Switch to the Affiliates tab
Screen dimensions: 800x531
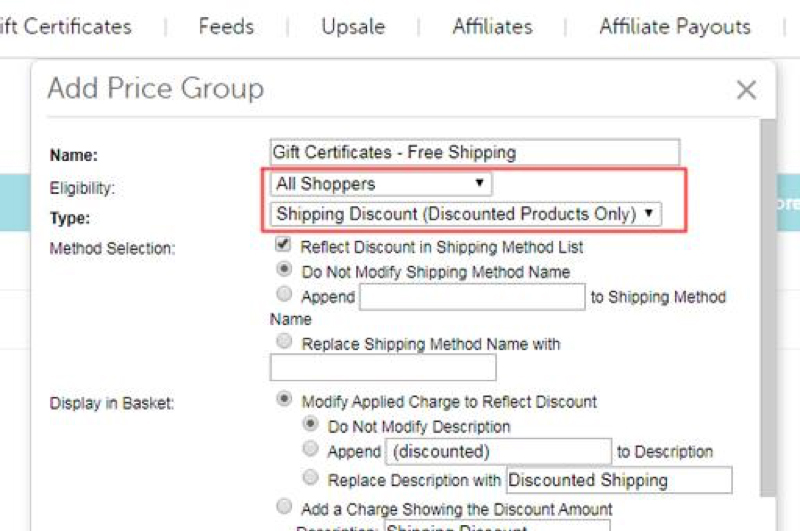tap(492, 27)
